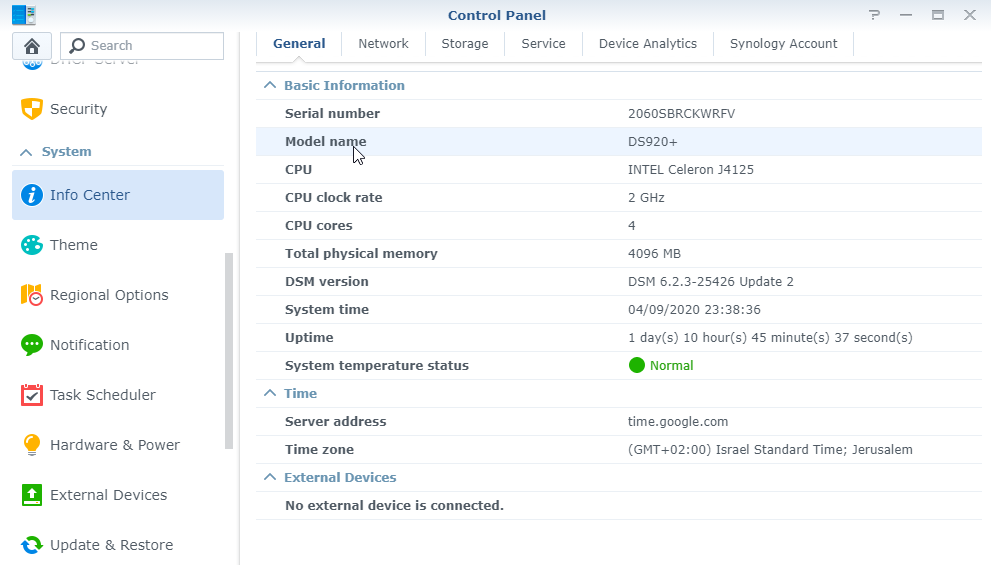Viewport: 991px width, 565px height.
Task: Click the Control Panel help question mark
Action: coord(875,15)
